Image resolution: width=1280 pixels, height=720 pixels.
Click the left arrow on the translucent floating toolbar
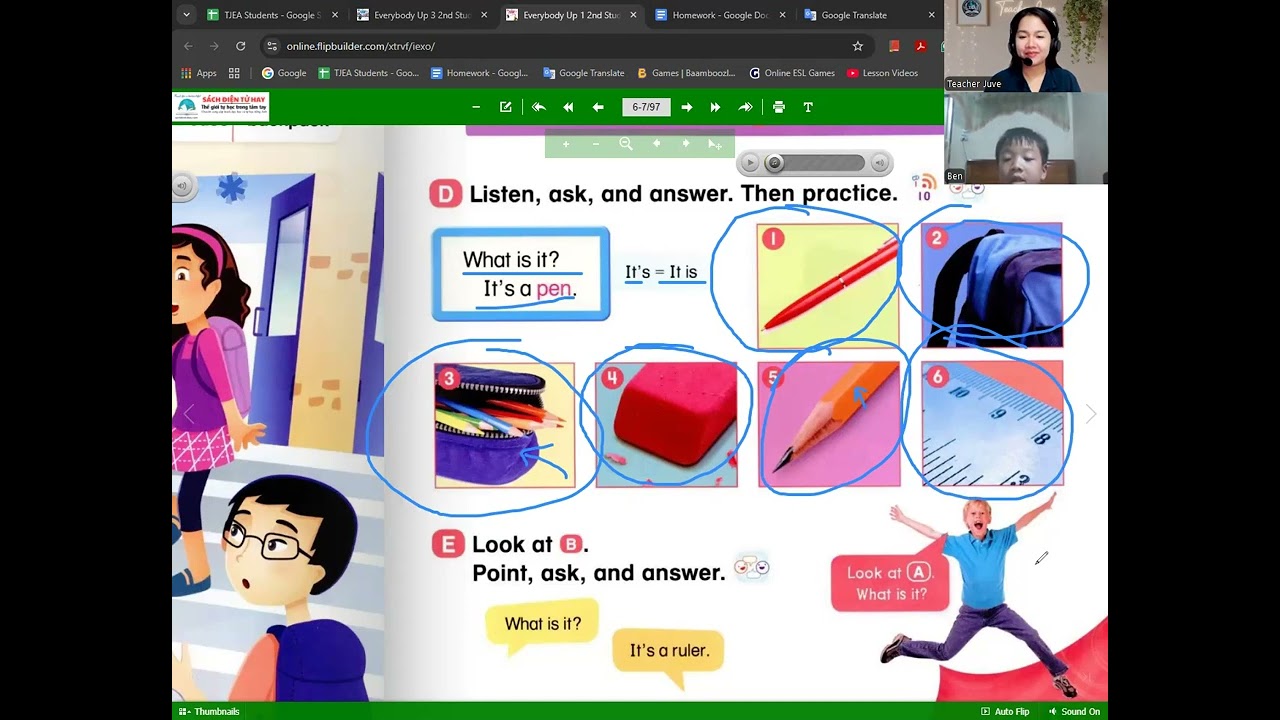click(x=656, y=144)
